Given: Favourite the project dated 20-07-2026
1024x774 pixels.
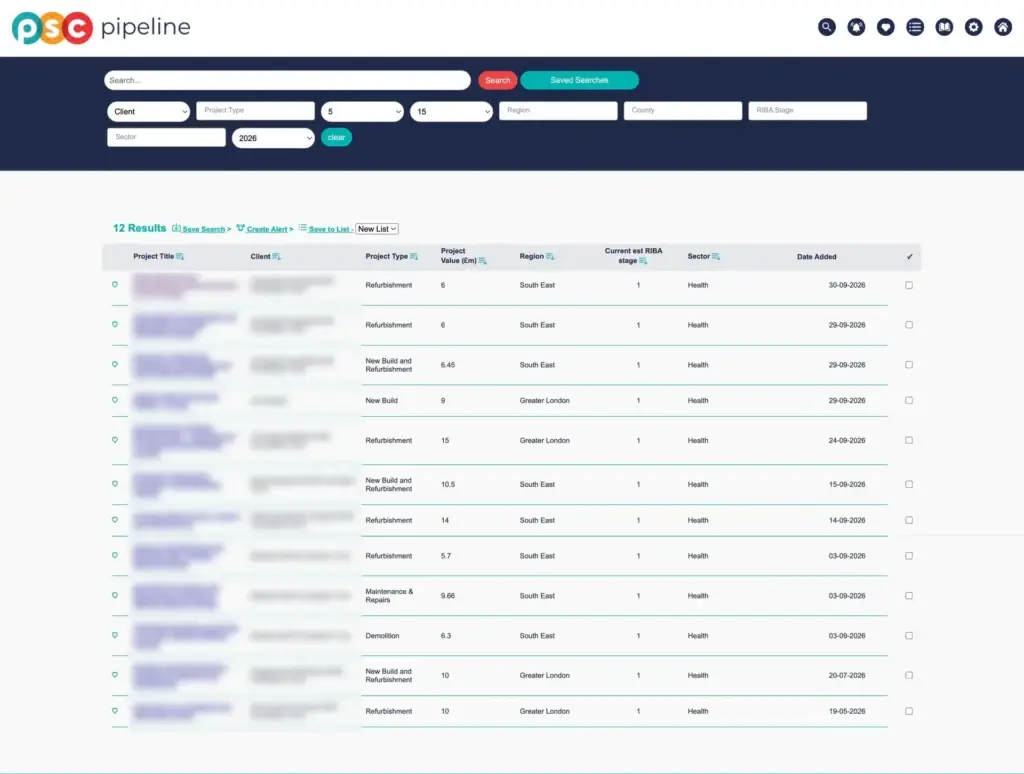Looking at the screenshot, I should [x=115, y=675].
